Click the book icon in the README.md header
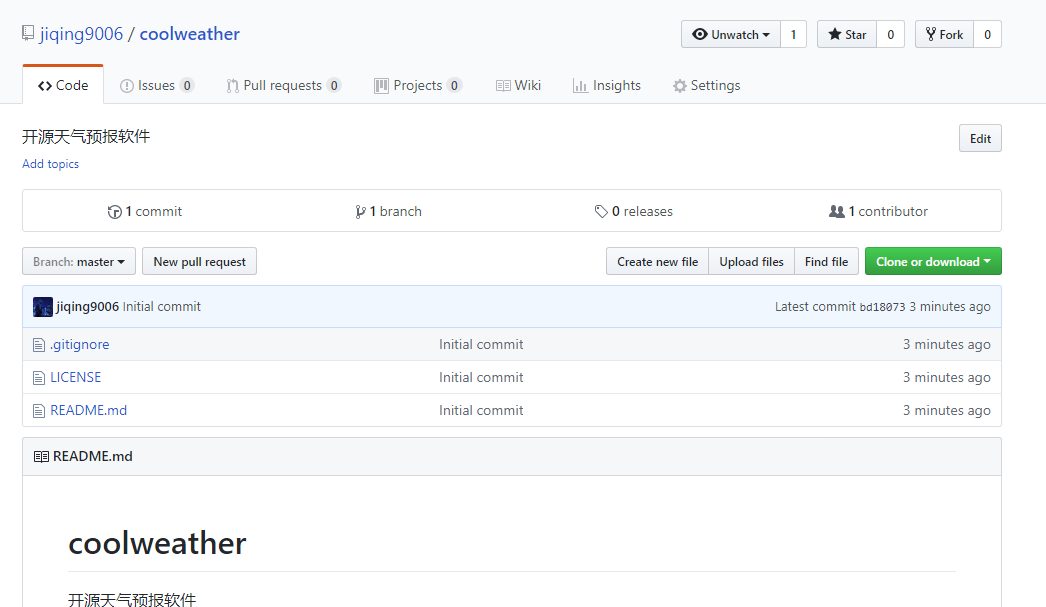 (41, 457)
